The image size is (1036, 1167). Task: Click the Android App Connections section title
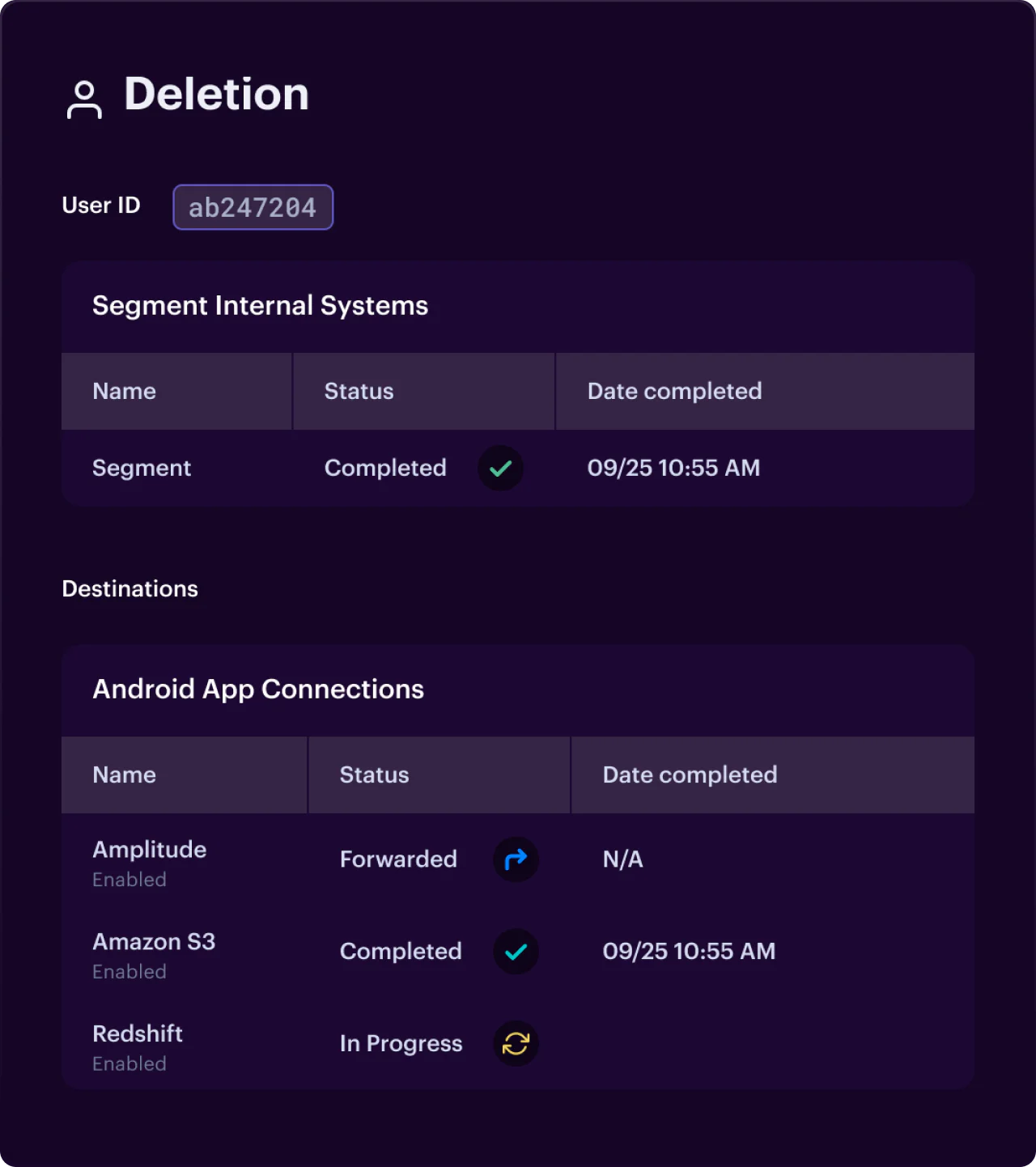click(x=258, y=690)
